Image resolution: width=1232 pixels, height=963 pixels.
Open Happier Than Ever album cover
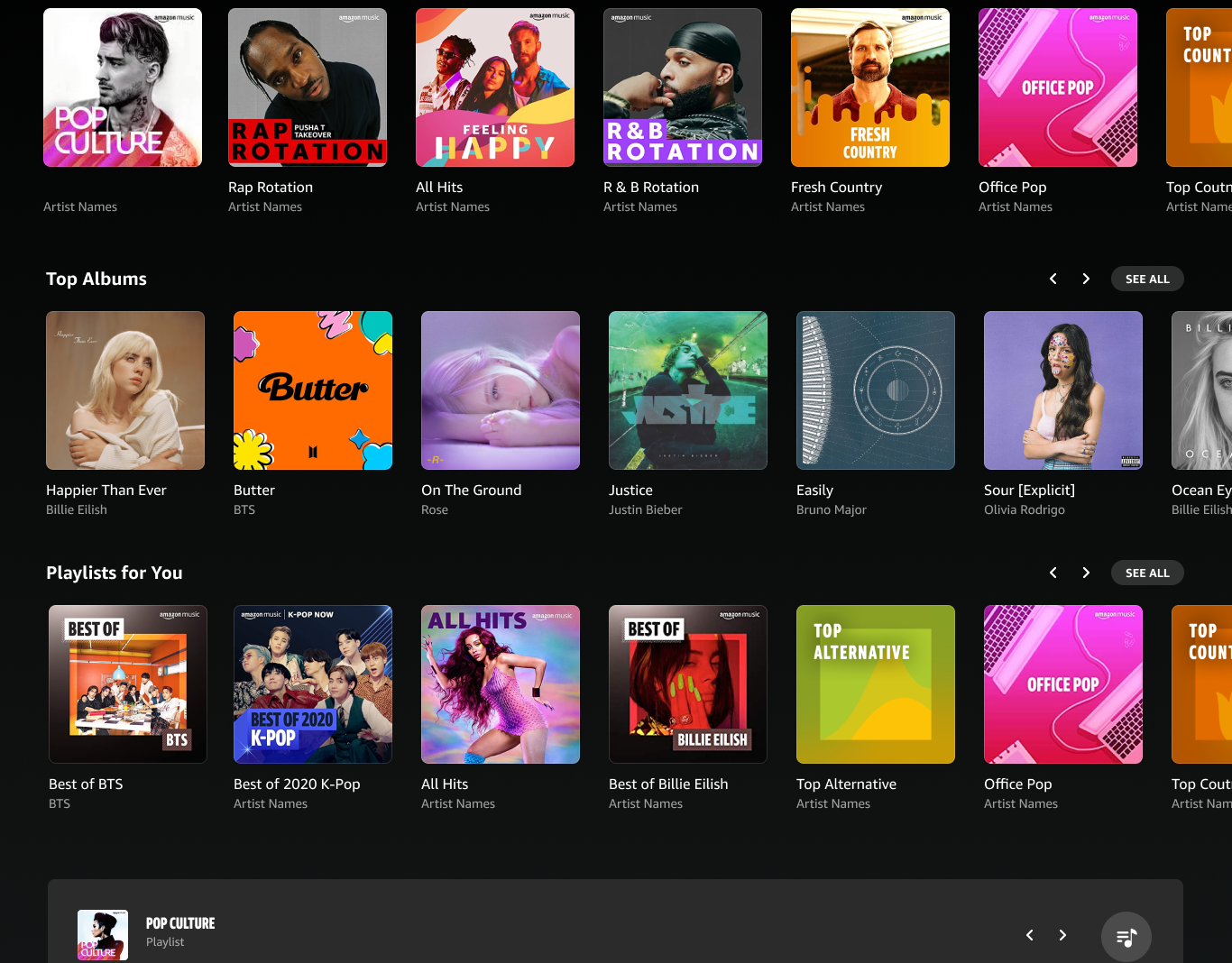click(125, 390)
